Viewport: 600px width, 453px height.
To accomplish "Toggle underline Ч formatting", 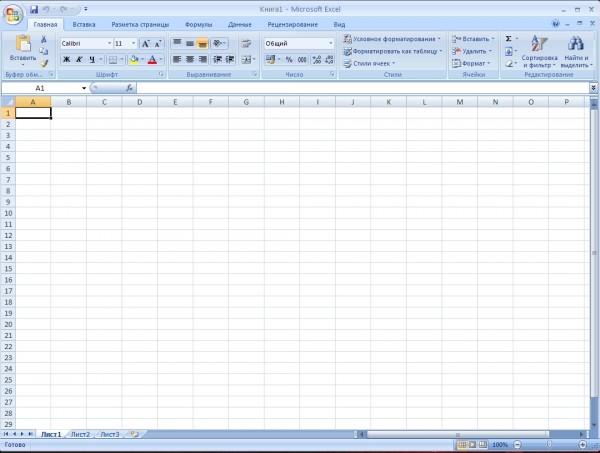I will (x=92, y=59).
